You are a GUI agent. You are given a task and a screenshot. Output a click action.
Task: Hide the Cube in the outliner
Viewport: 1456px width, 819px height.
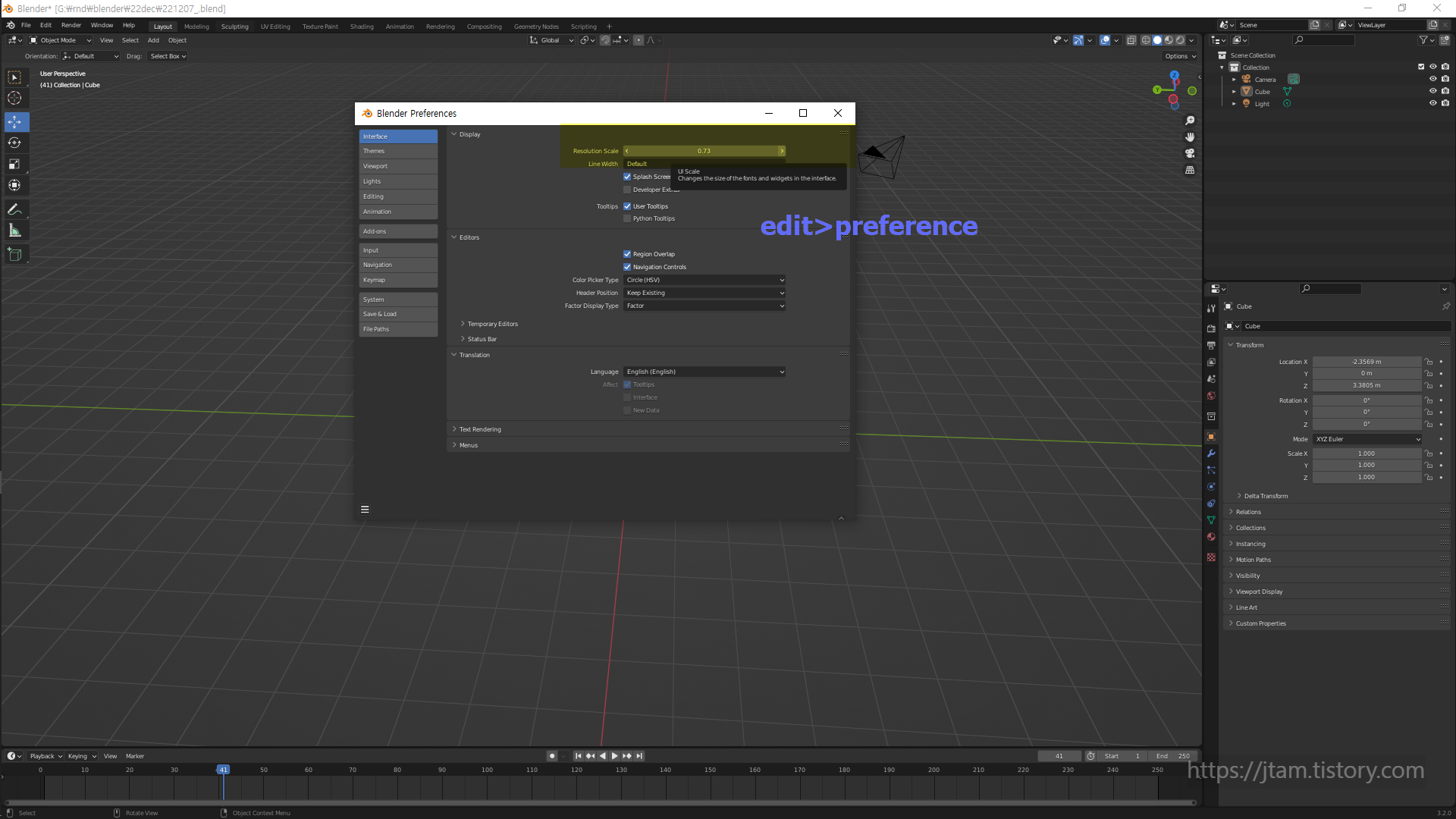pos(1432,91)
